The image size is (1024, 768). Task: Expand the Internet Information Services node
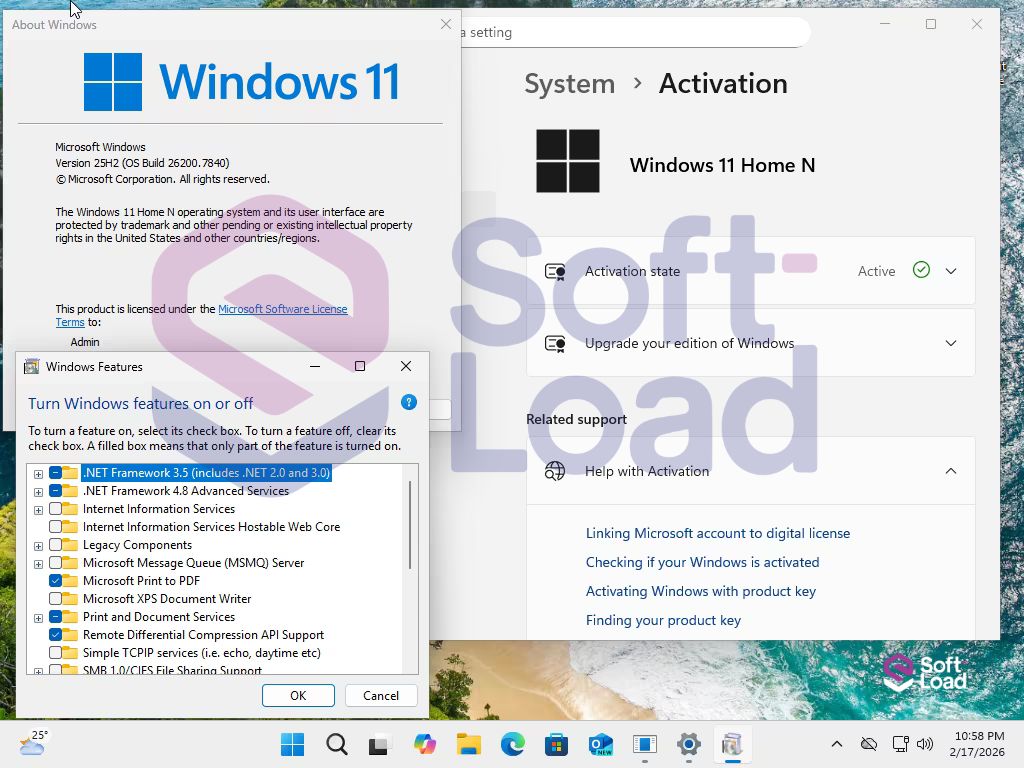[x=39, y=510]
